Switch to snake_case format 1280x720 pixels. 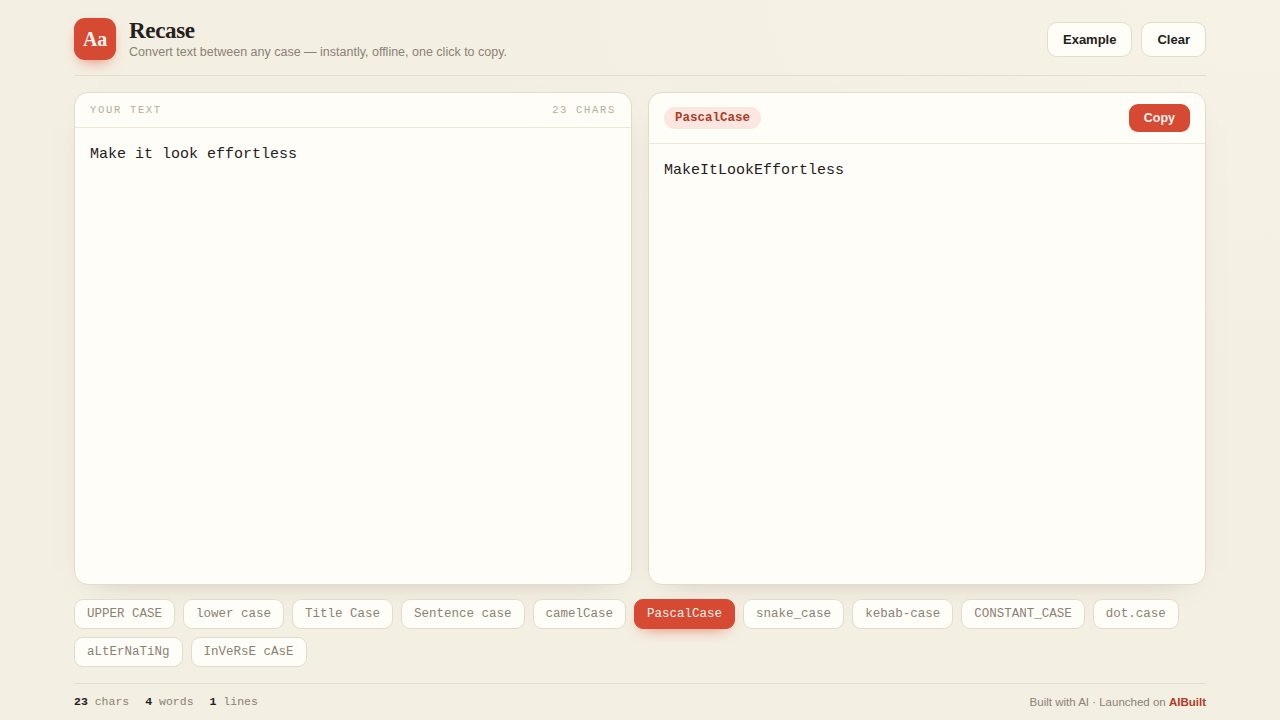tap(793, 614)
